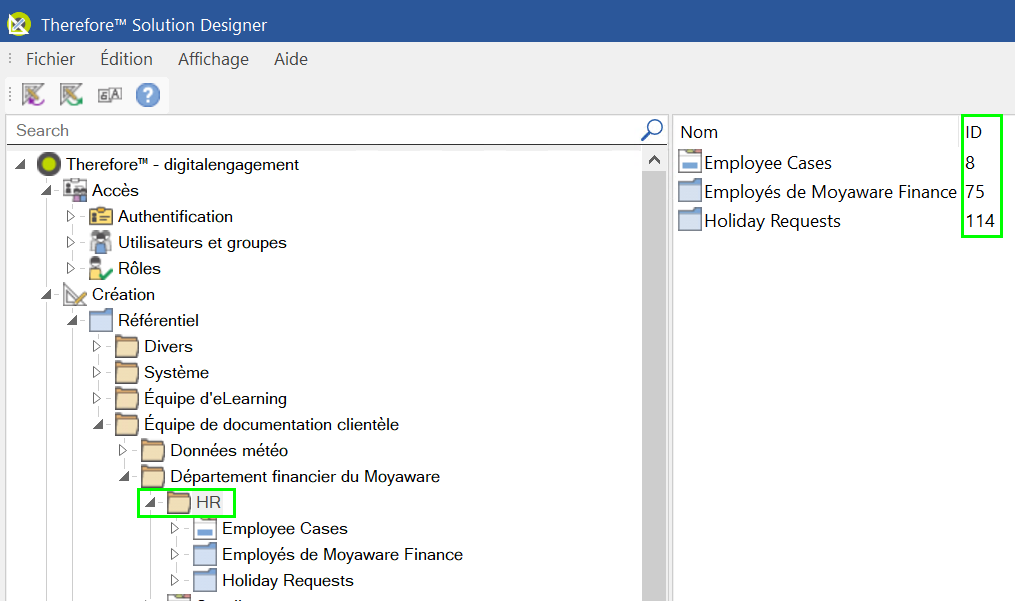Collapse the HR folder
The width and height of the screenshot is (1015, 601).
click(x=150, y=503)
